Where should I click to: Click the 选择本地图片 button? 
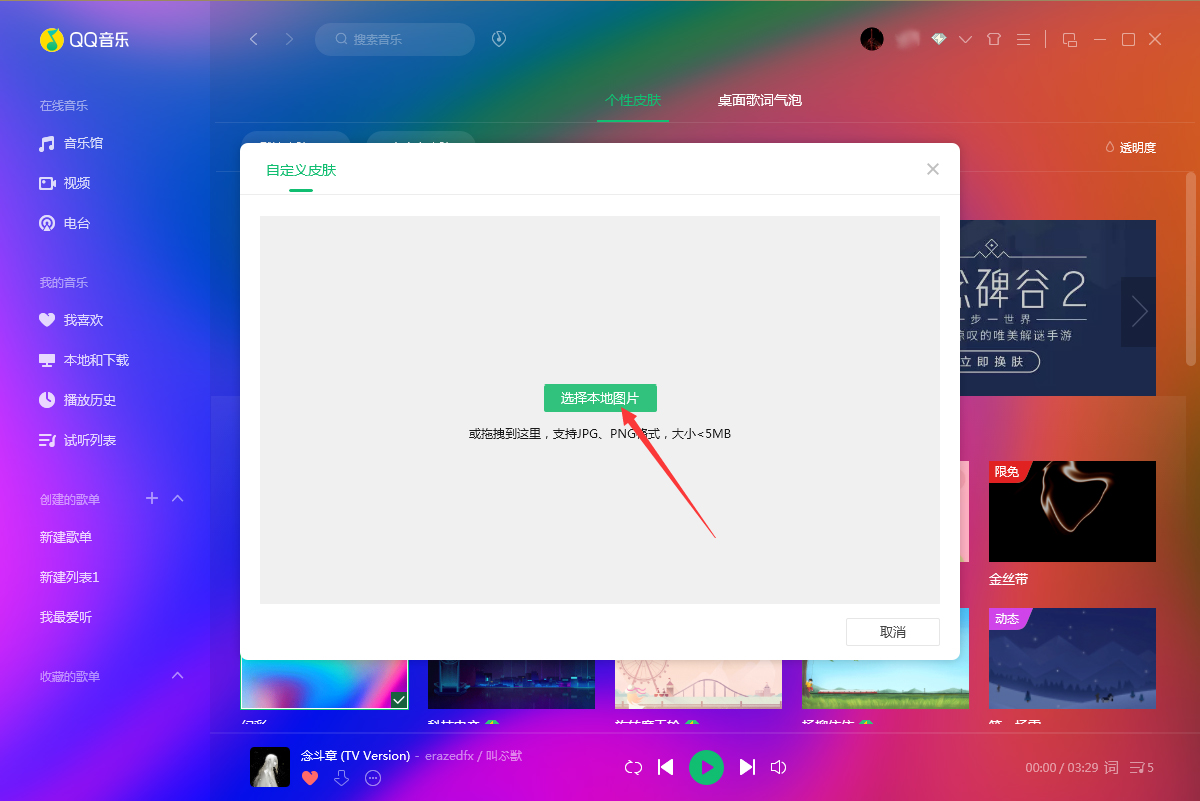click(x=600, y=397)
